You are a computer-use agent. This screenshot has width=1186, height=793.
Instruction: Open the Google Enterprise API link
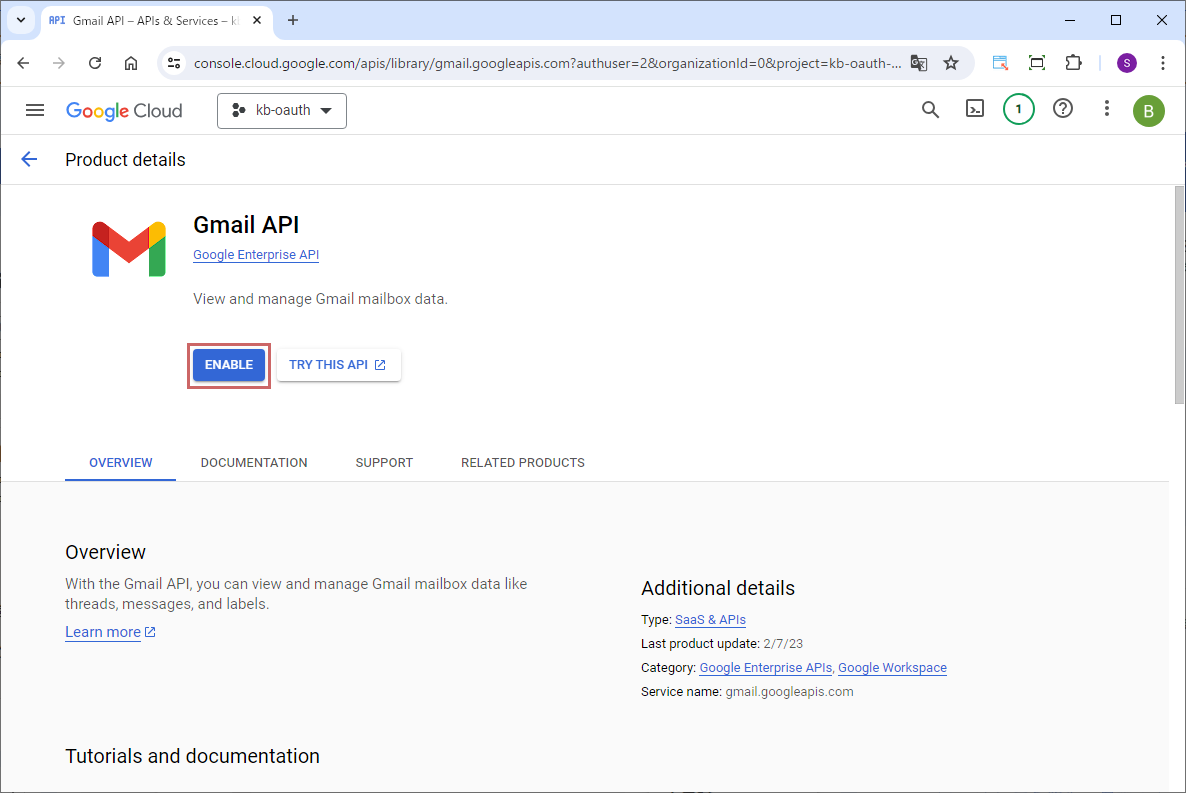(x=256, y=255)
